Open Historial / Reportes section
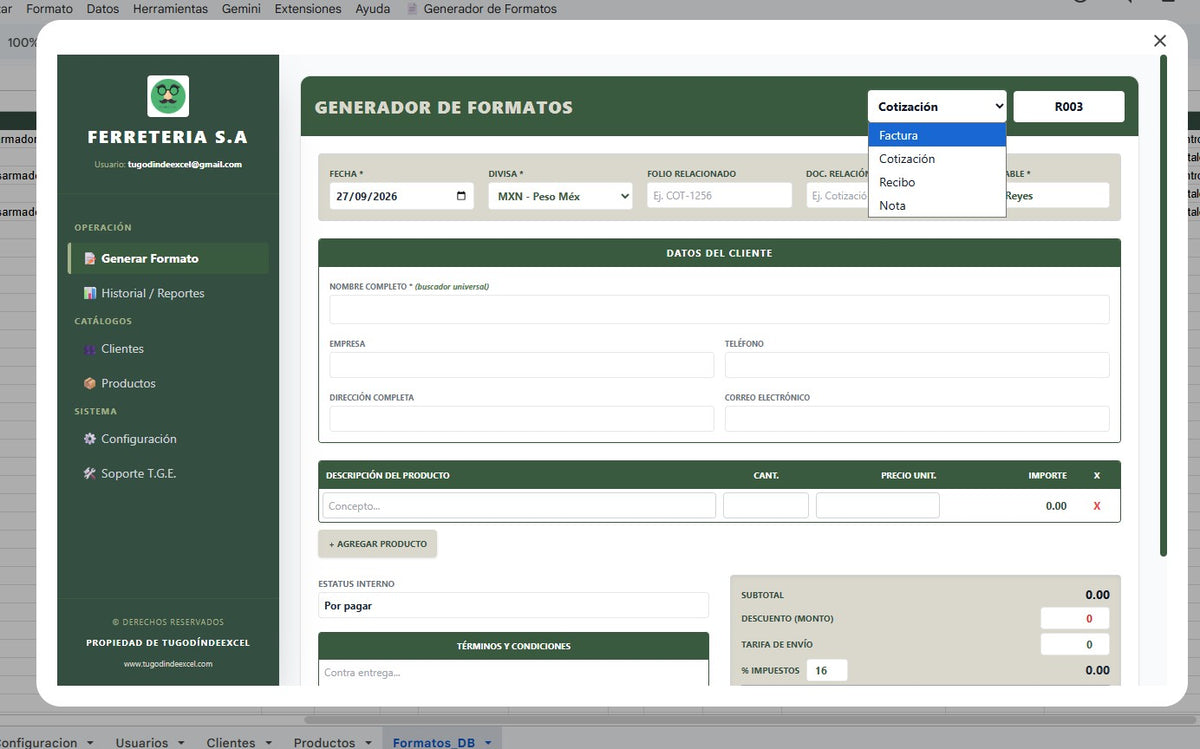 [x=168, y=293]
